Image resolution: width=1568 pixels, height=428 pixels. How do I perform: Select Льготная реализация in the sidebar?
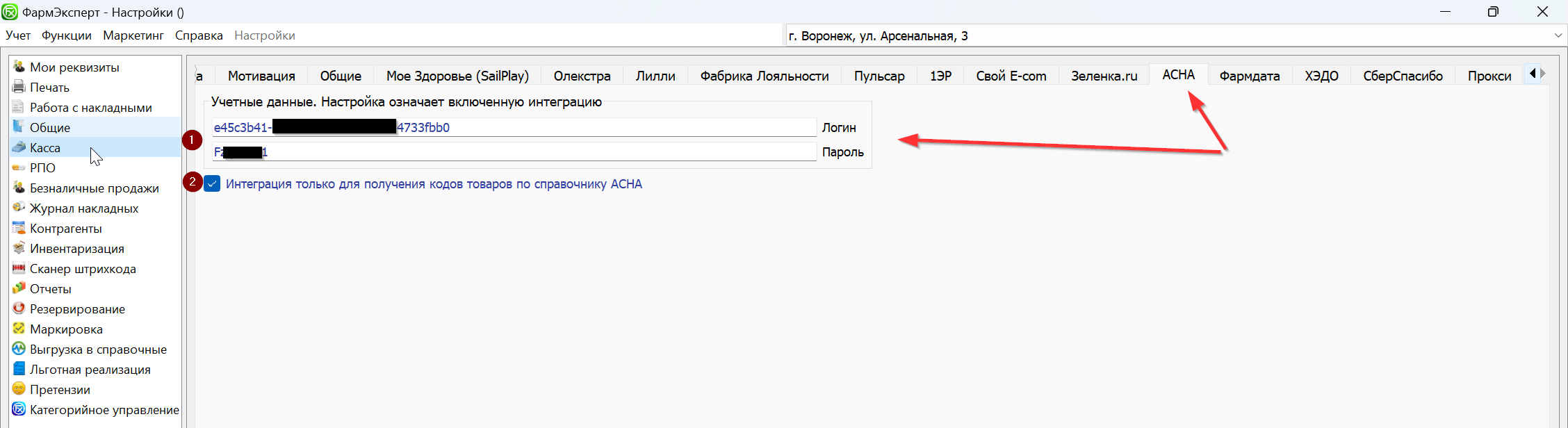pyautogui.click(x=90, y=370)
